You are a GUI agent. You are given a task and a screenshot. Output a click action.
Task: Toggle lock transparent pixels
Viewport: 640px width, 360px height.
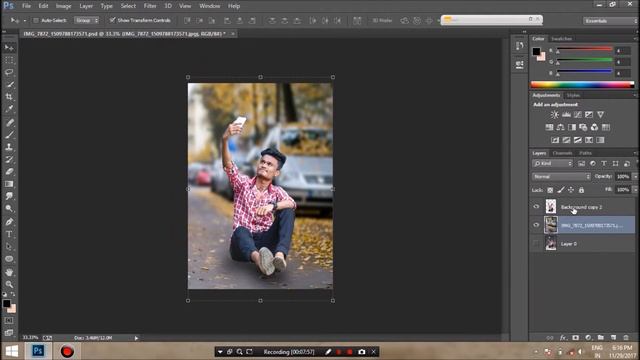550,190
